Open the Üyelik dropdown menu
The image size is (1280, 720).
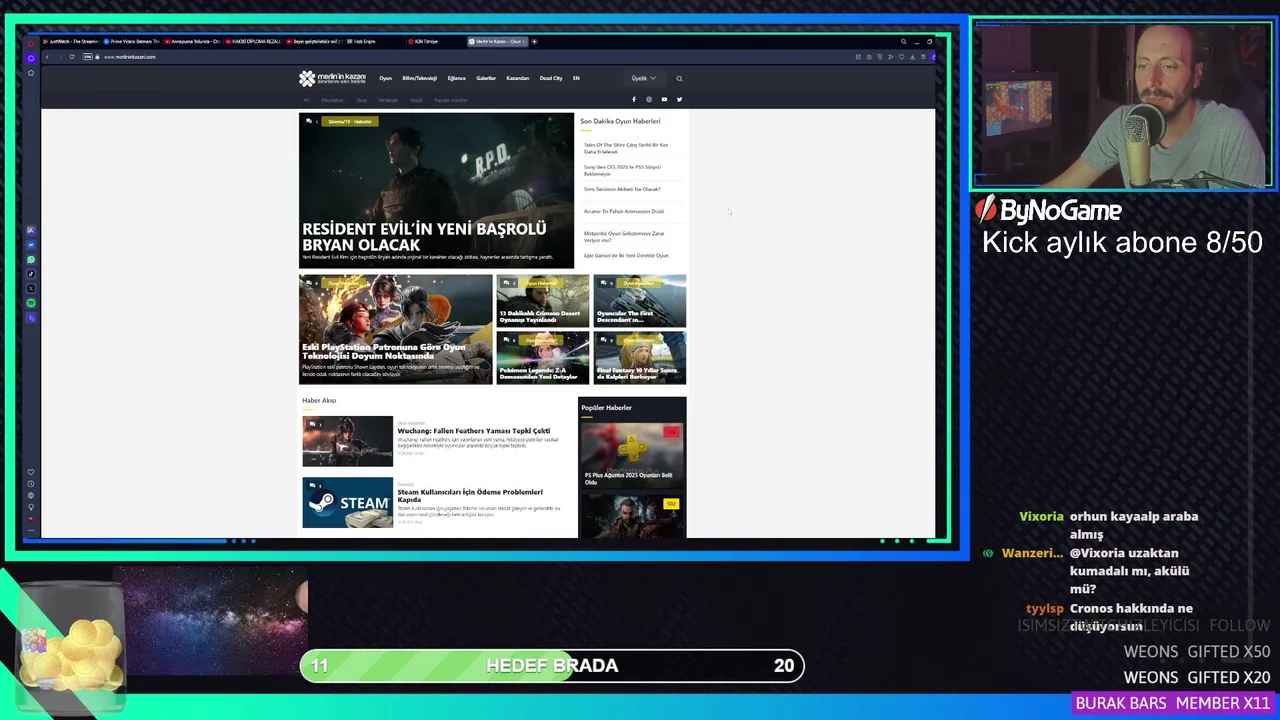click(x=643, y=78)
